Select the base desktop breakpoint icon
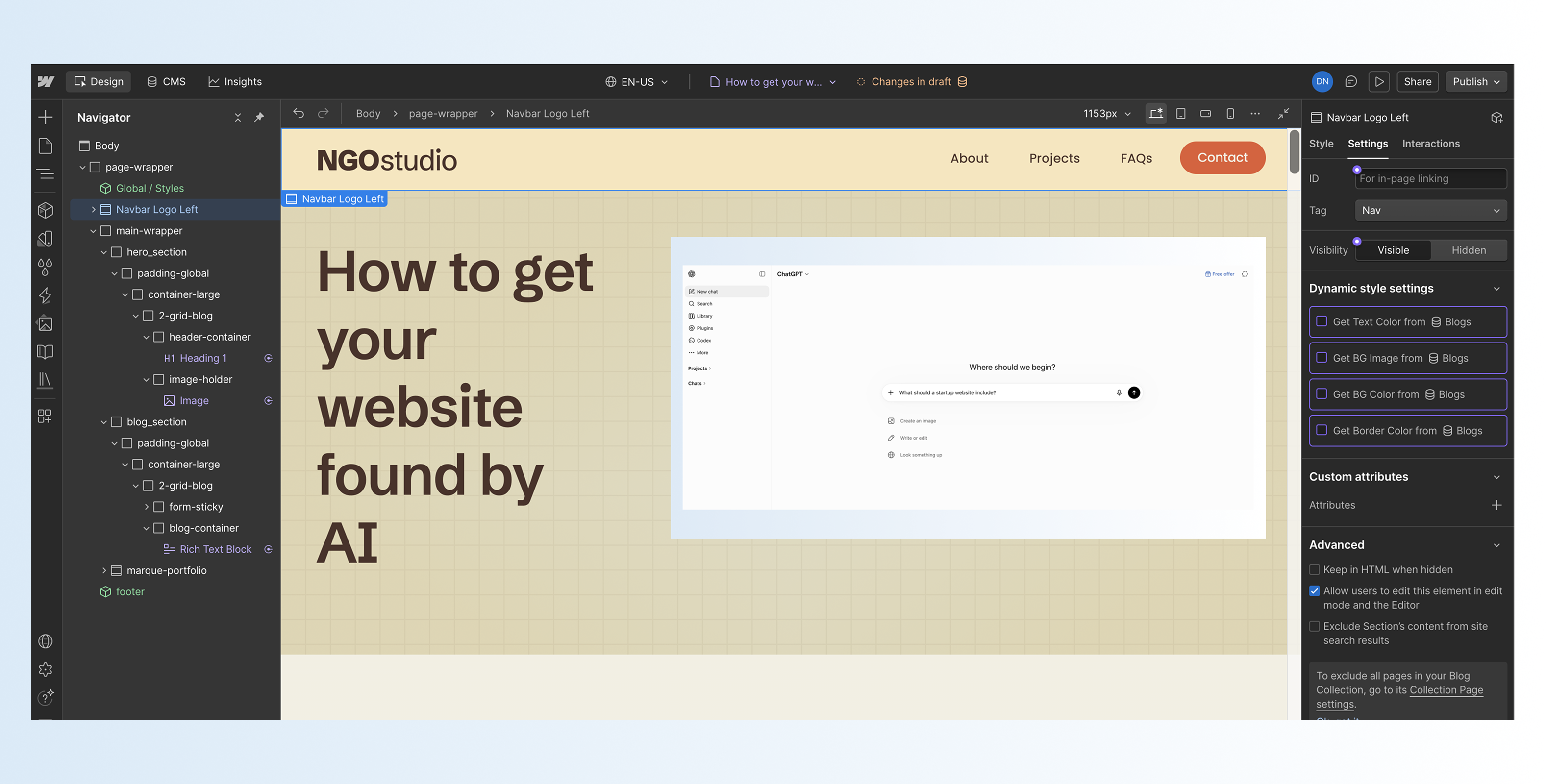1546x784 pixels. tap(1156, 113)
